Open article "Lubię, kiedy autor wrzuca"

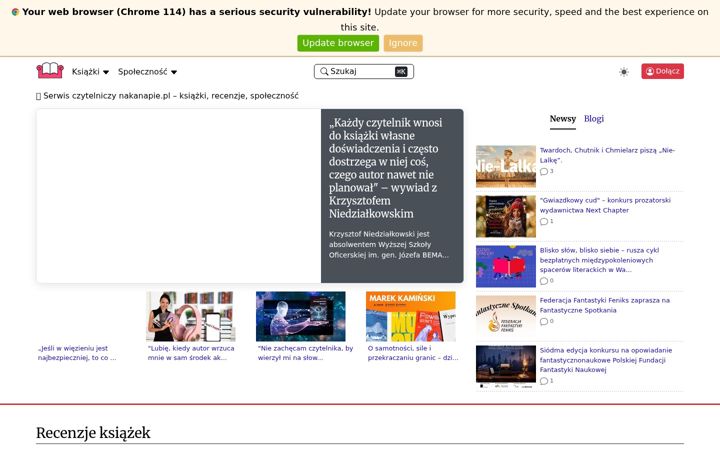pyautogui.click(x=191, y=353)
